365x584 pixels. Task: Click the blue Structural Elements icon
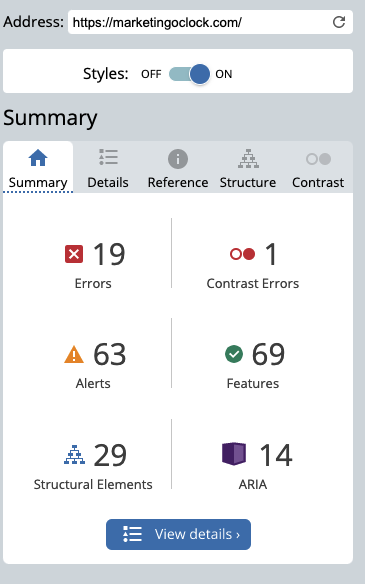point(74,454)
